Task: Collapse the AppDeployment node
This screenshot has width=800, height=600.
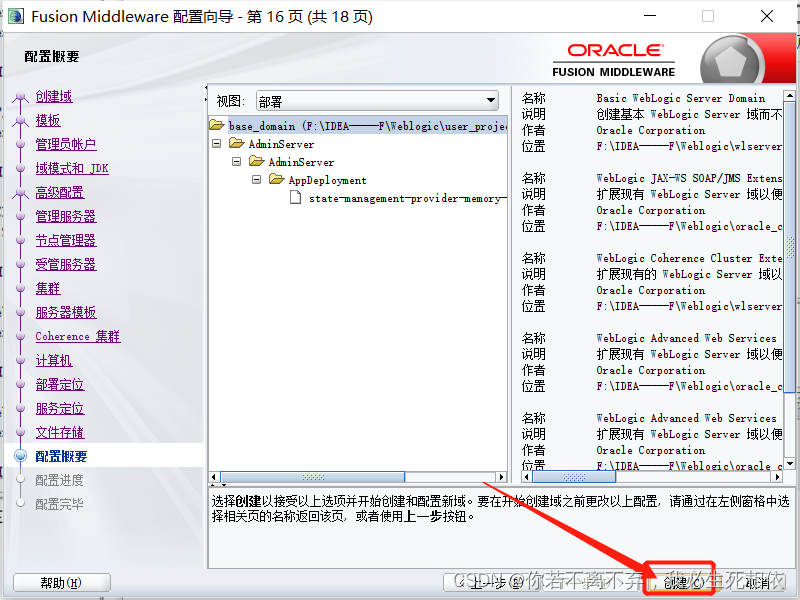Action: tap(257, 180)
